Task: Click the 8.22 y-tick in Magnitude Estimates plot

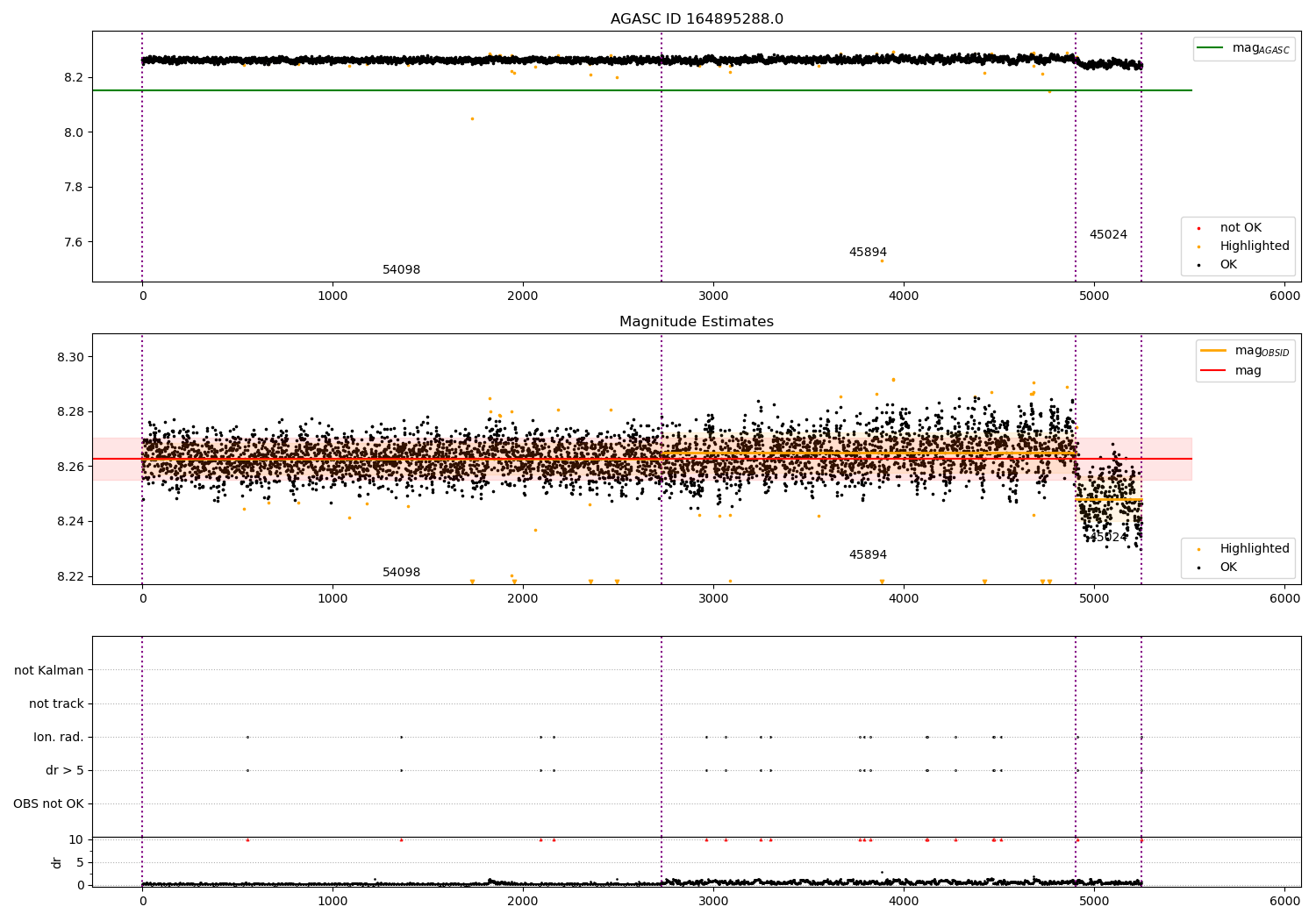Action: (71, 576)
